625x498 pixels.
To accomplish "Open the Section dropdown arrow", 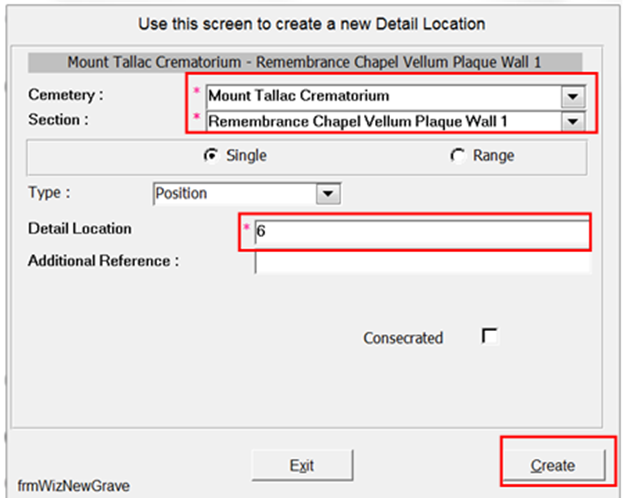I will (573, 122).
